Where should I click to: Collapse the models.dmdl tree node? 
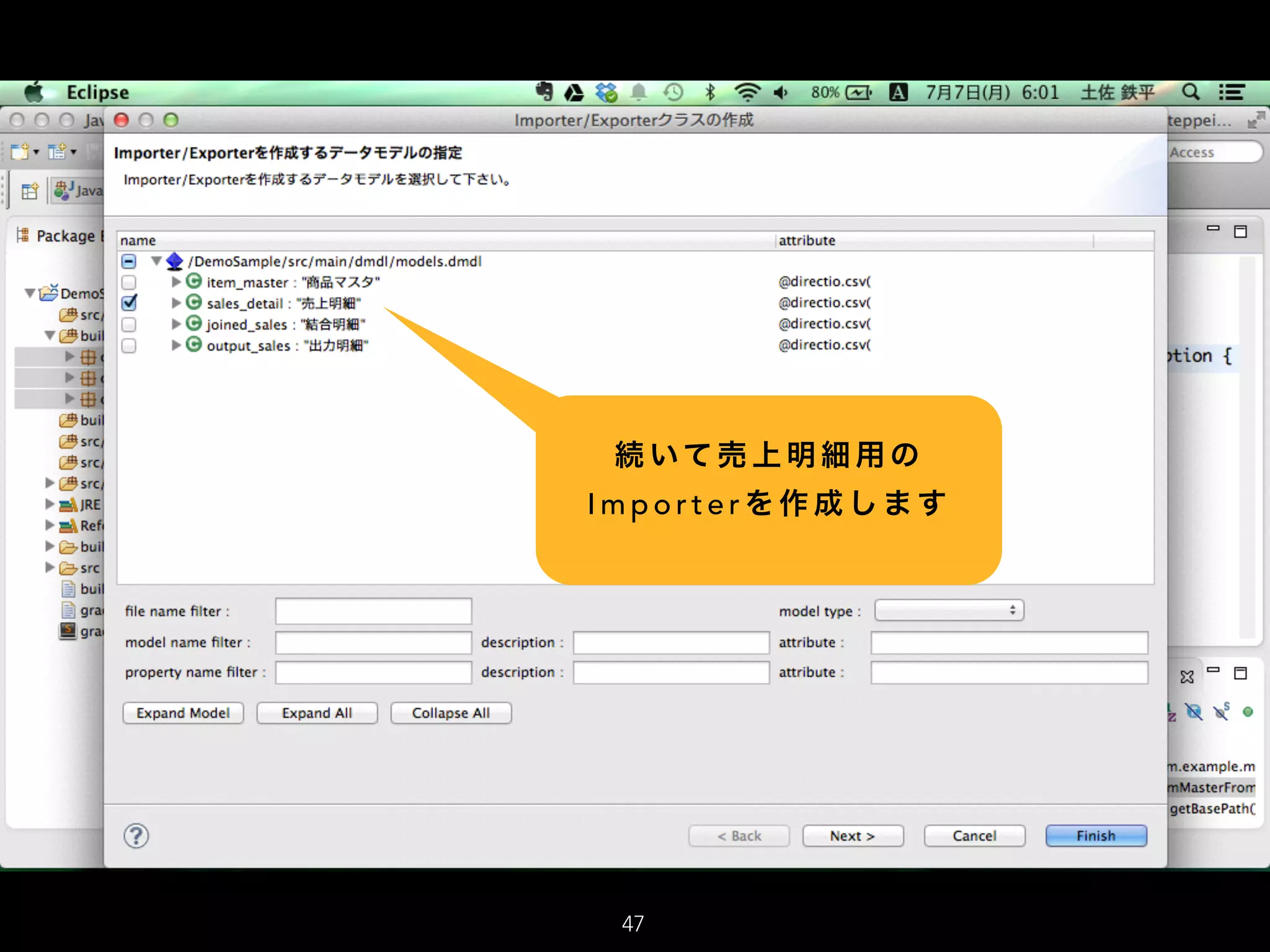[x=156, y=261]
